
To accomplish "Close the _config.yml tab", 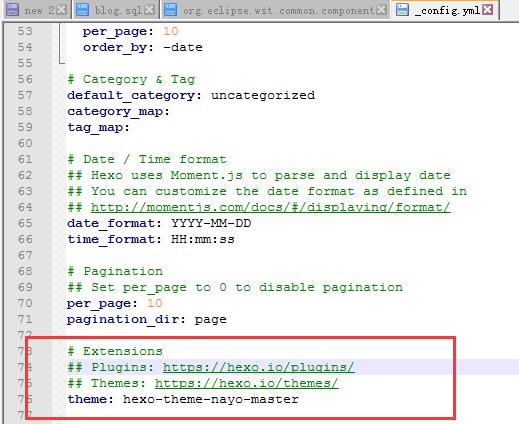I will 488,10.
